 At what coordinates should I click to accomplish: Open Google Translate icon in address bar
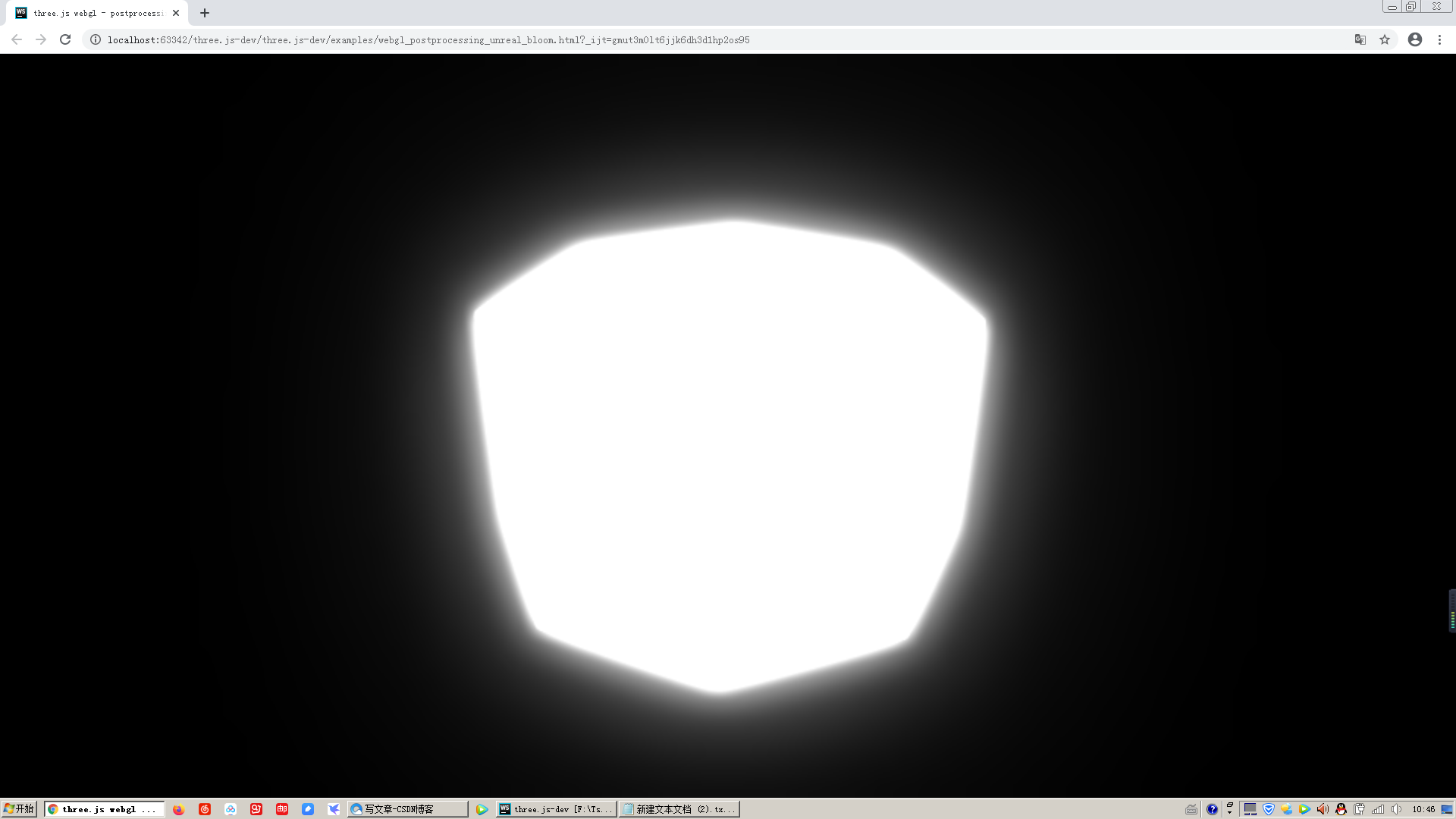tap(1360, 39)
